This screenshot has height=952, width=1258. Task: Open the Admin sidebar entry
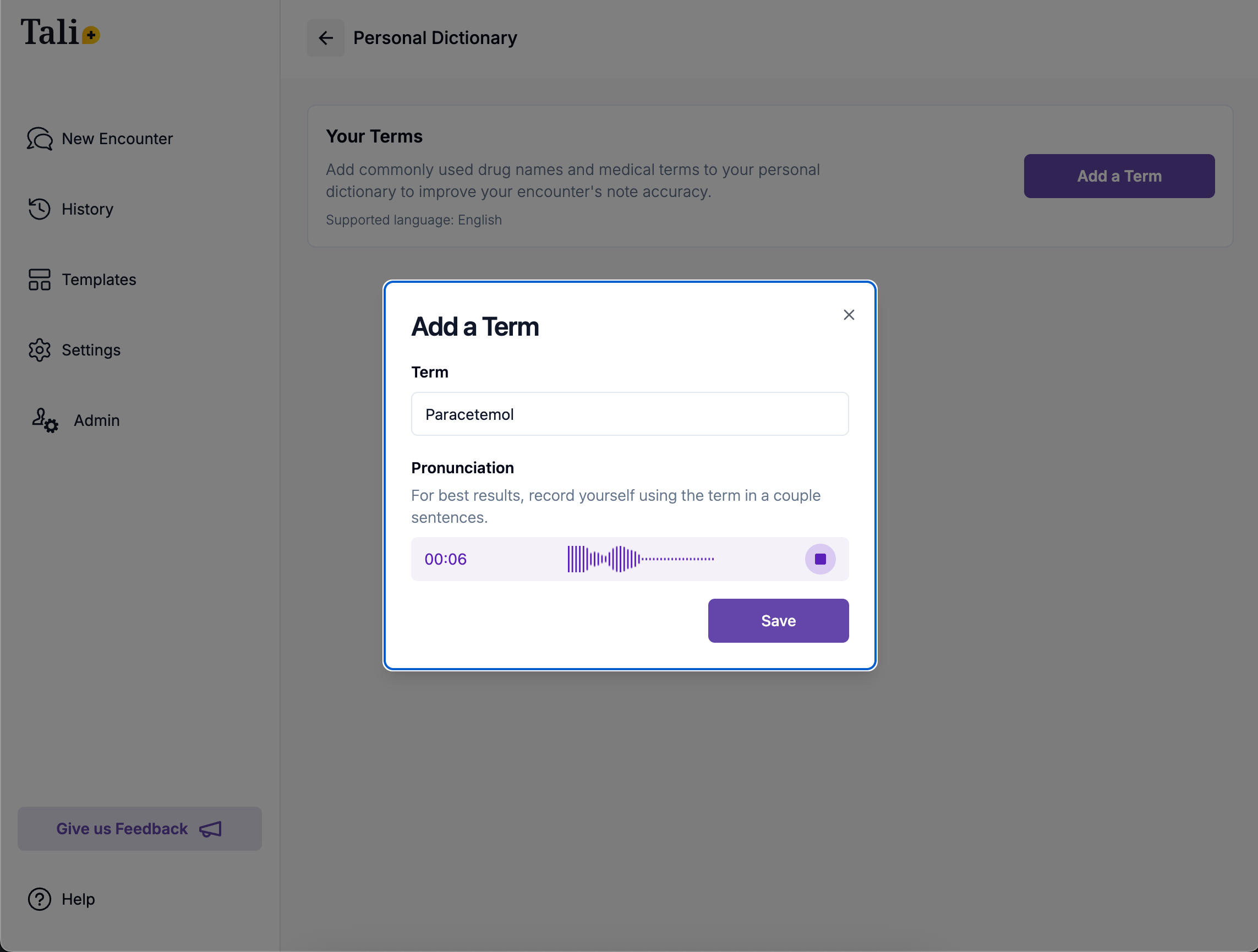coord(97,420)
